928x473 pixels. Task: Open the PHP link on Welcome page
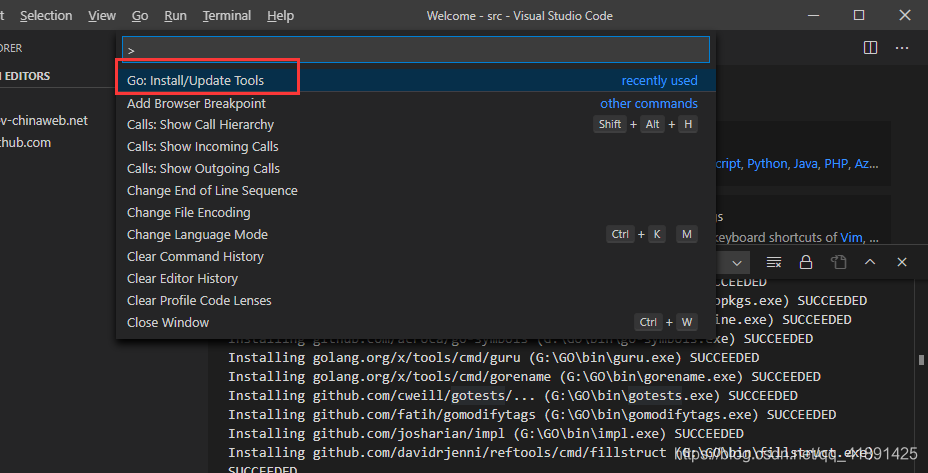pyautogui.click(x=836, y=164)
